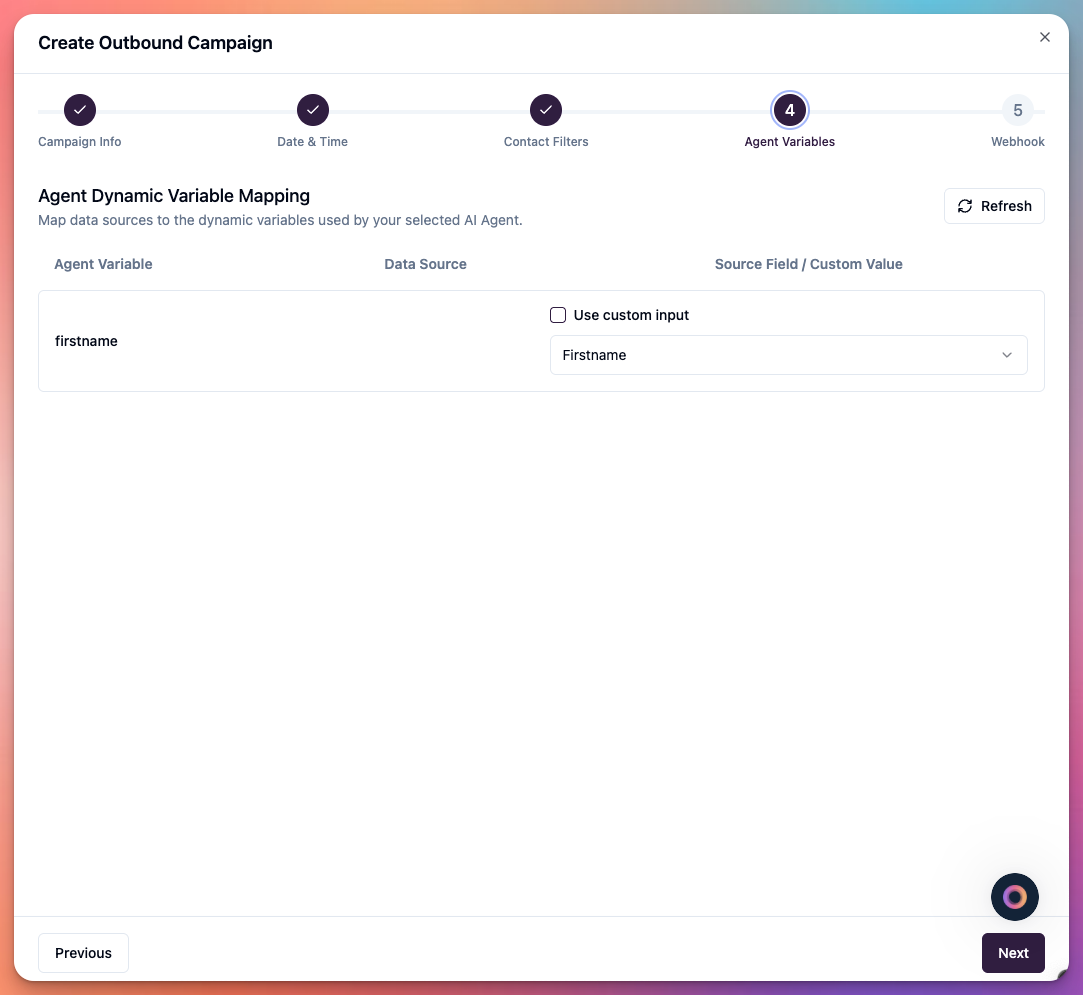Click the firstname agent variable text
The image size is (1083, 995).
click(x=86, y=341)
